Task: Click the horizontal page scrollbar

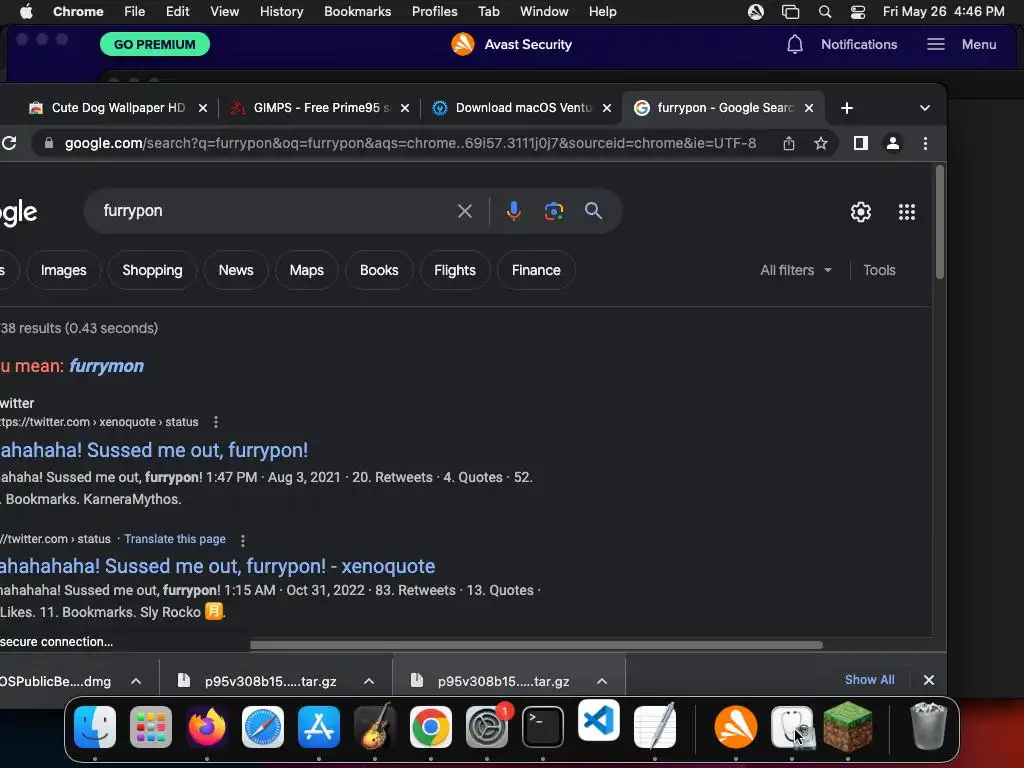Action: pos(536,645)
